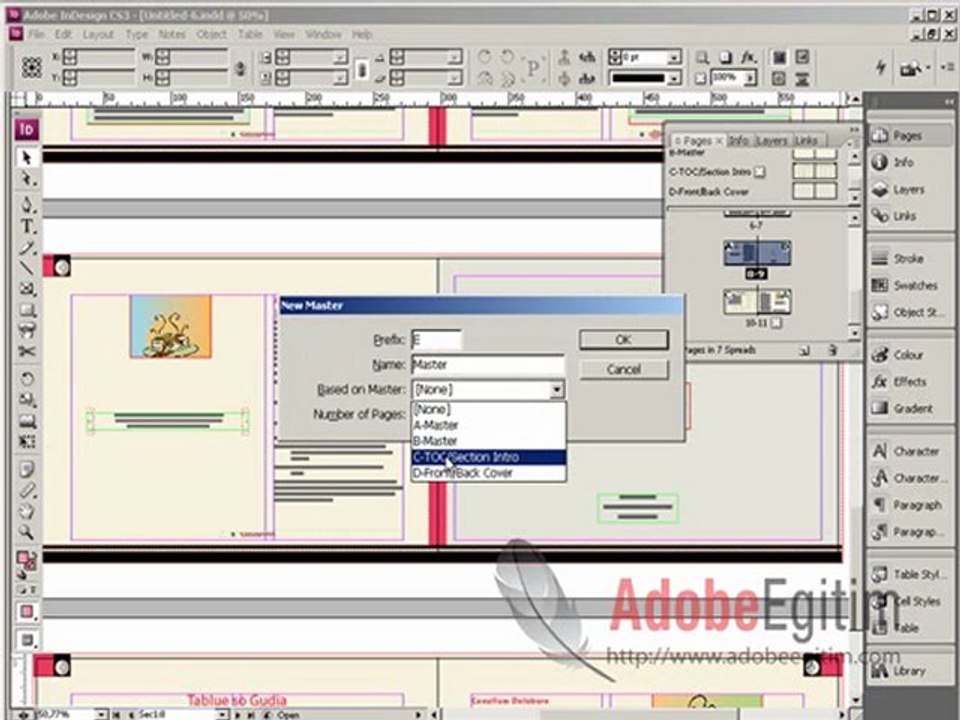The height and width of the screenshot is (720, 960).
Task: Open the Layout menu
Action: [x=99, y=34]
